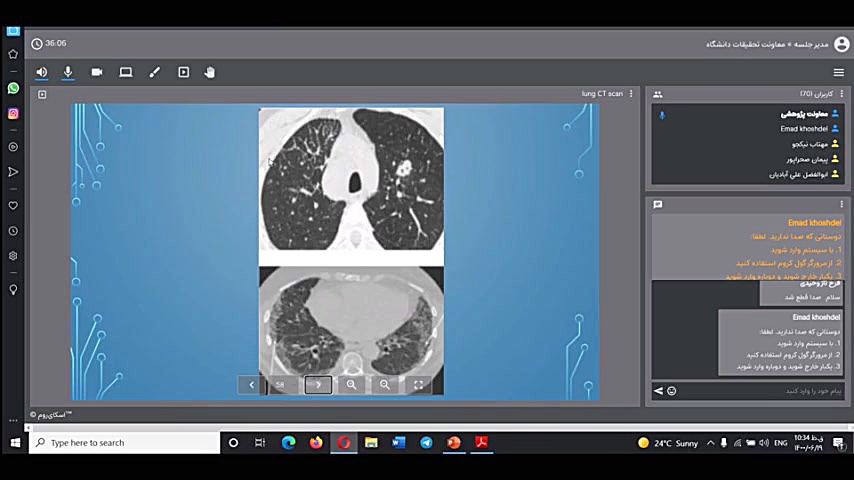
Task: Open the media playback share icon
Action: pyautogui.click(x=183, y=72)
